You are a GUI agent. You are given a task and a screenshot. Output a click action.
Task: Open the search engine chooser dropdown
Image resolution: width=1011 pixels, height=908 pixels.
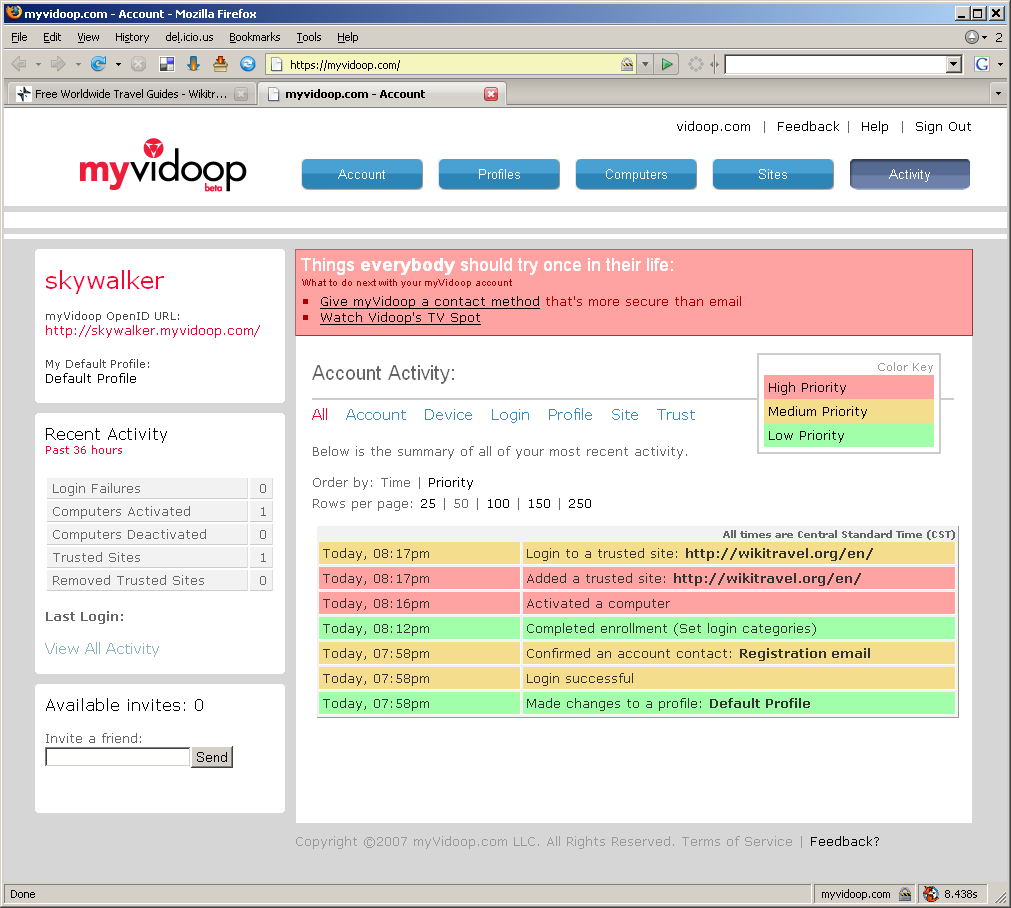point(1000,64)
